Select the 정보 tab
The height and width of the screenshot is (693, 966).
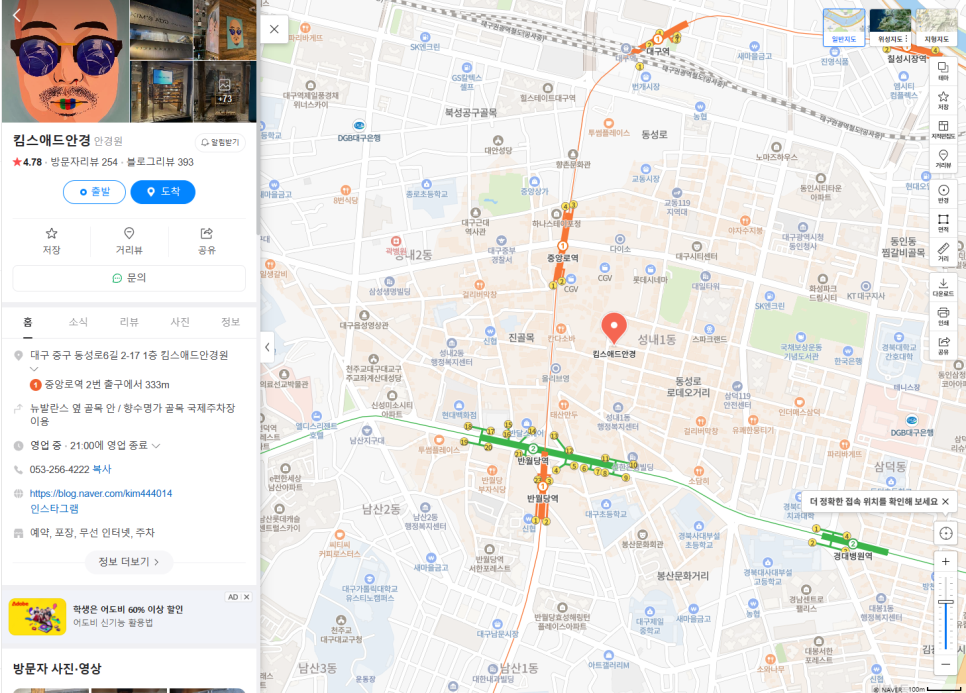[x=230, y=322]
